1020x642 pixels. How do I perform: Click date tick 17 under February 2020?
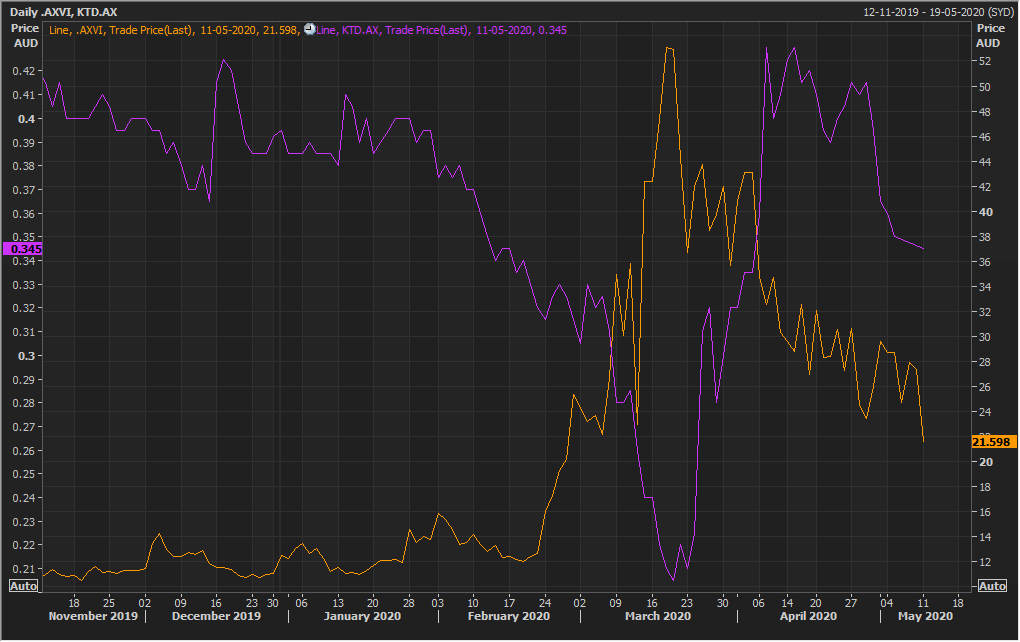[x=509, y=603]
